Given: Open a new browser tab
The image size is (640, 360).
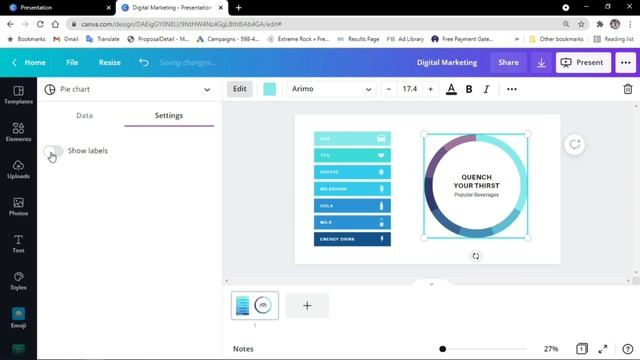Looking at the screenshot, I should coord(239,8).
